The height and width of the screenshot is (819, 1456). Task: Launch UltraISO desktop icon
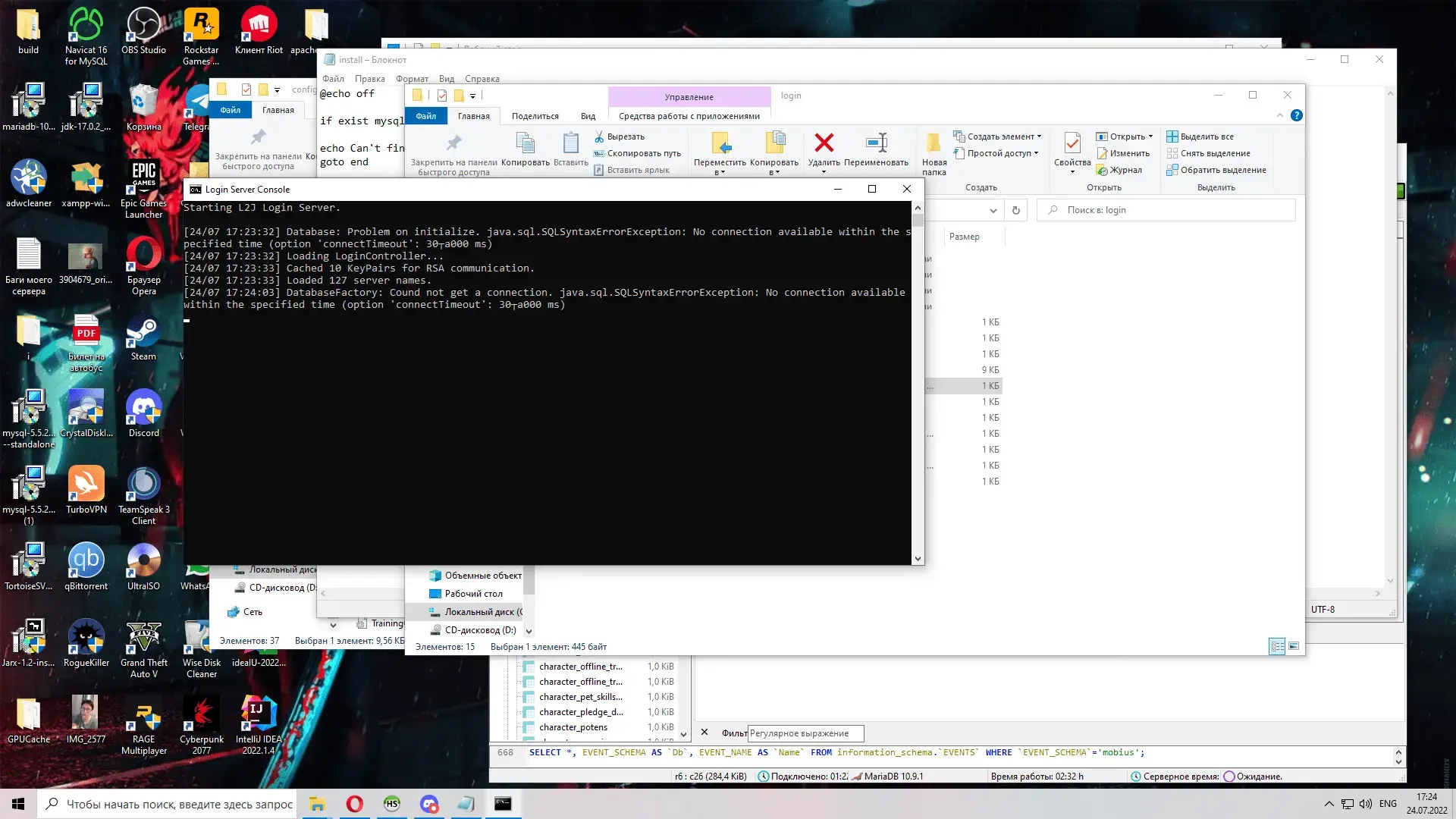click(143, 567)
